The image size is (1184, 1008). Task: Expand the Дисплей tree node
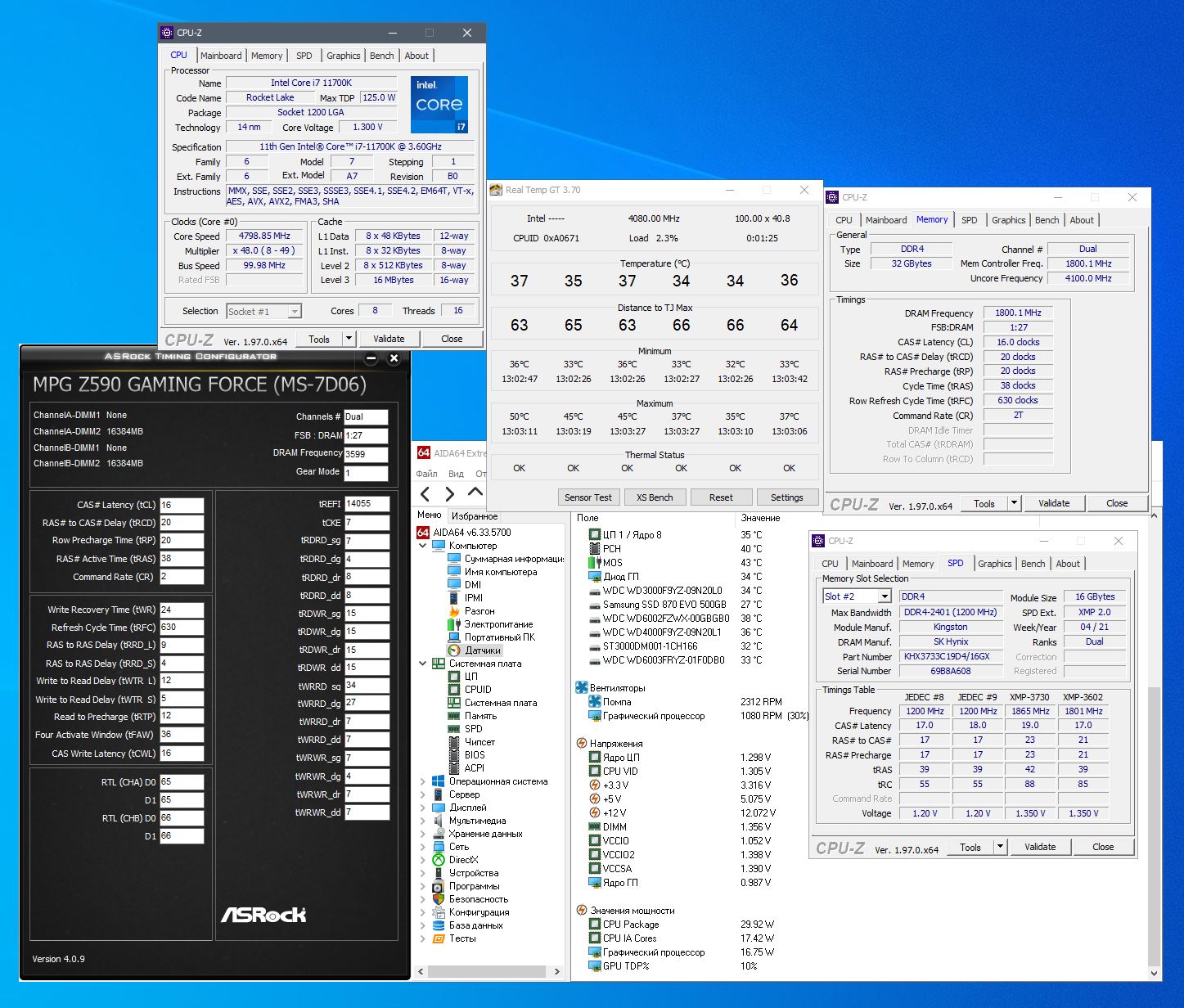click(x=423, y=808)
